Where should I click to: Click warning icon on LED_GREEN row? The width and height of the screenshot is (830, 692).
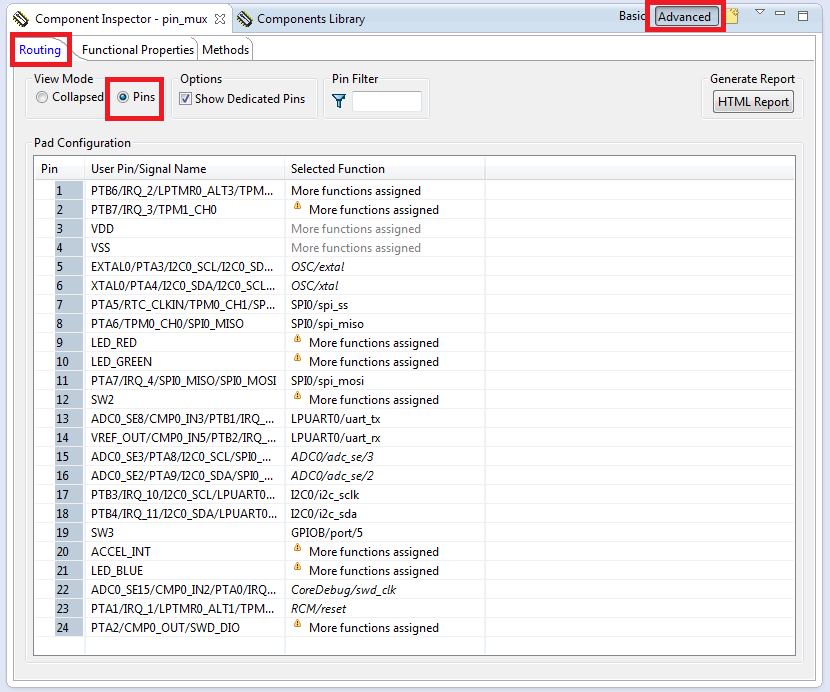coord(297,357)
